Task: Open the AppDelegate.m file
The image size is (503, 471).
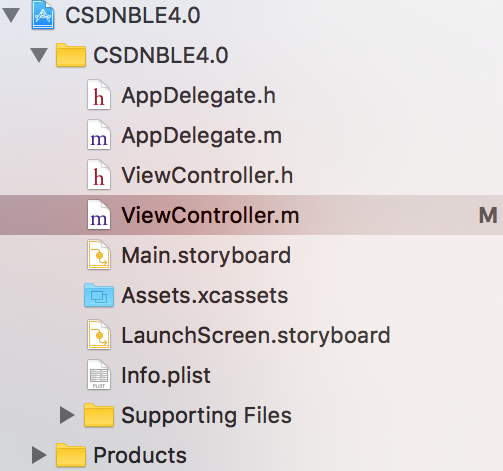Action: [201, 136]
